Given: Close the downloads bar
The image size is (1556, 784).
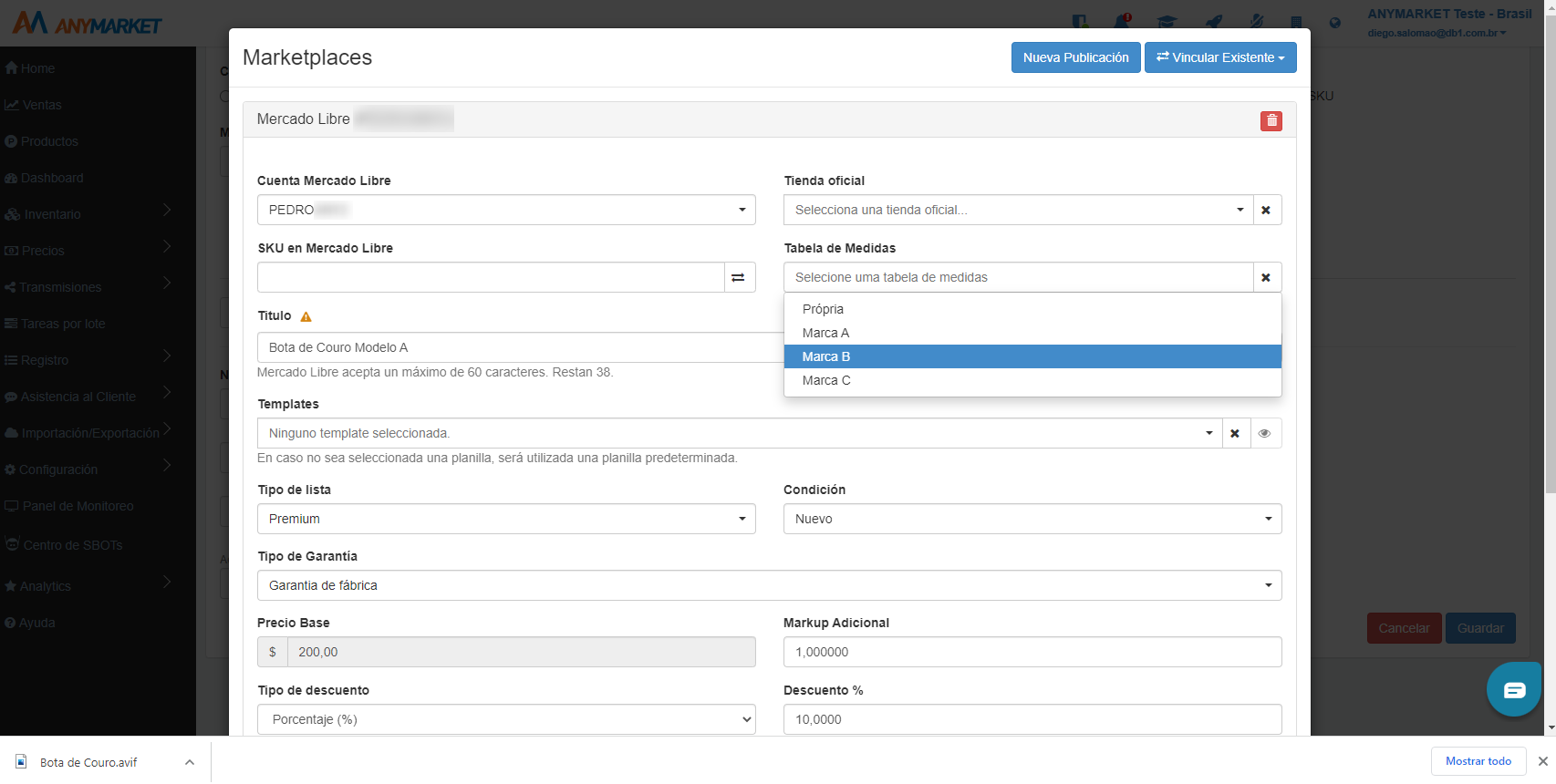Looking at the screenshot, I should click(1543, 761).
